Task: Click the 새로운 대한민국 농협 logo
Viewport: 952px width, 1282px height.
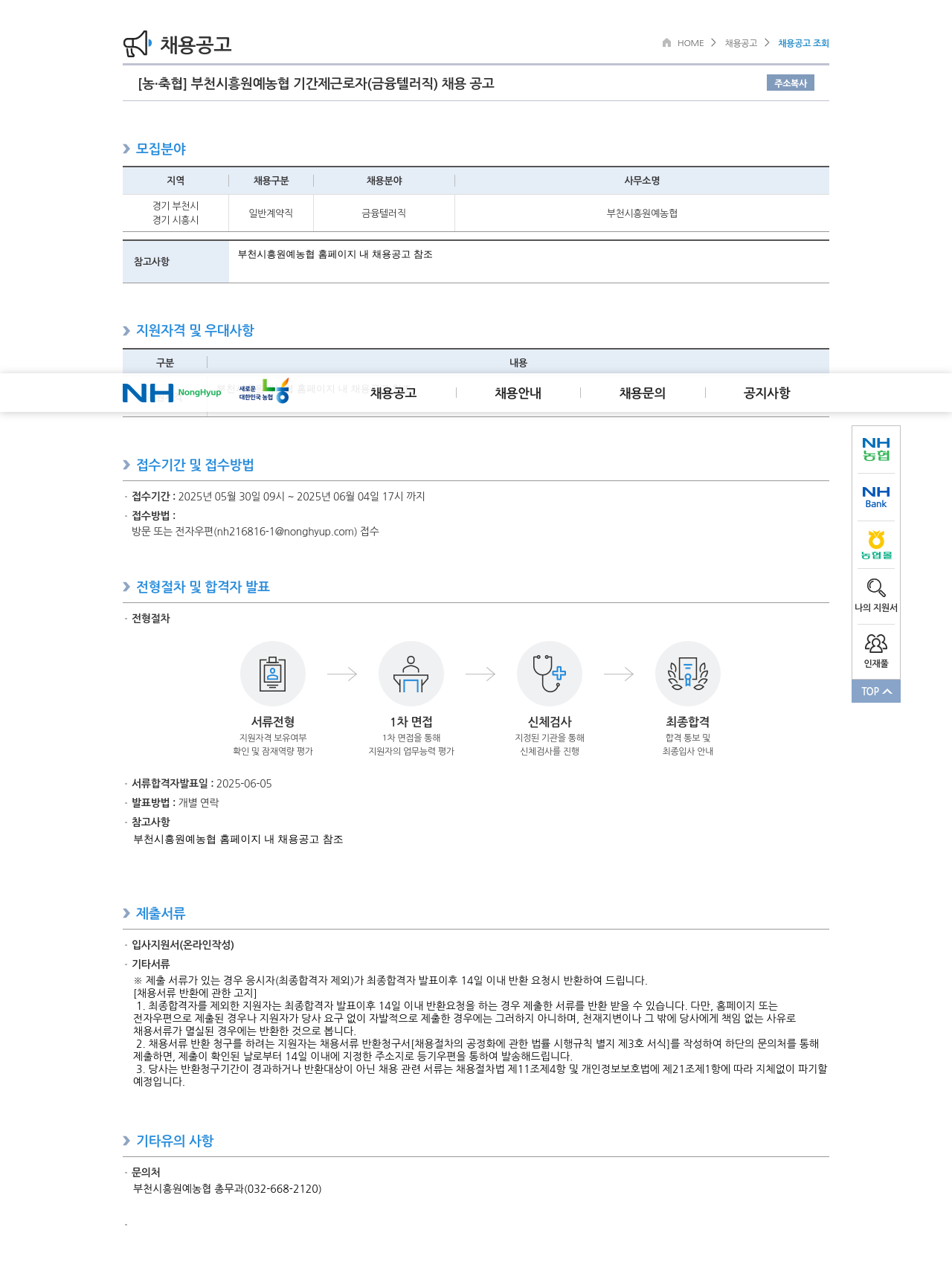Action: click(264, 391)
